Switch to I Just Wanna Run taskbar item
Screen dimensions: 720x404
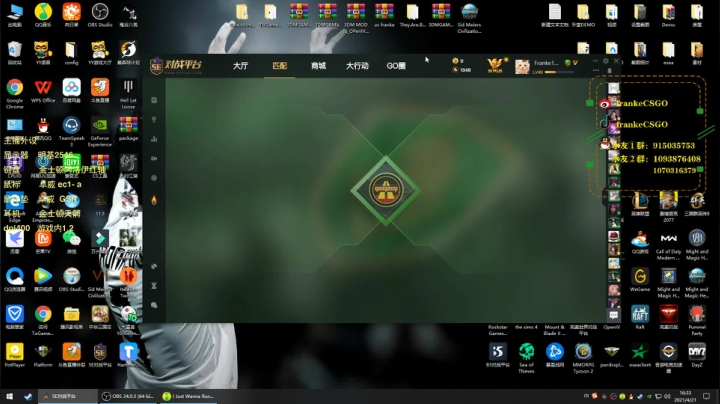(188, 396)
